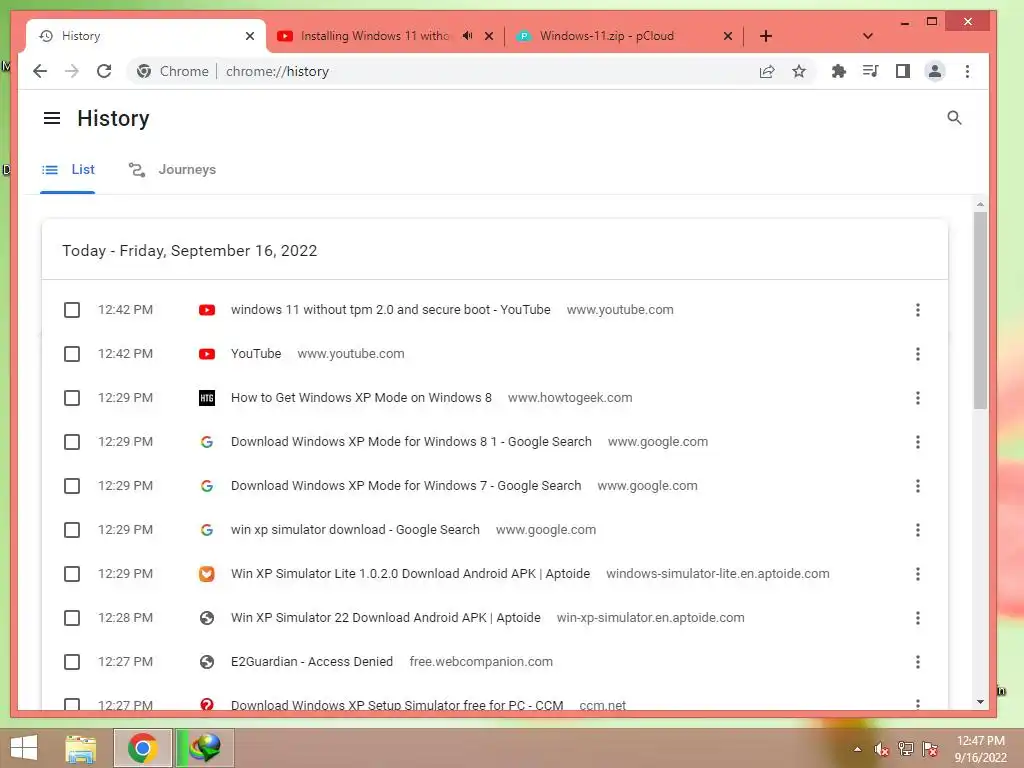This screenshot has height=768, width=1024.
Task: Click the history page scrollbar thumb
Action: [x=980, y=310]
